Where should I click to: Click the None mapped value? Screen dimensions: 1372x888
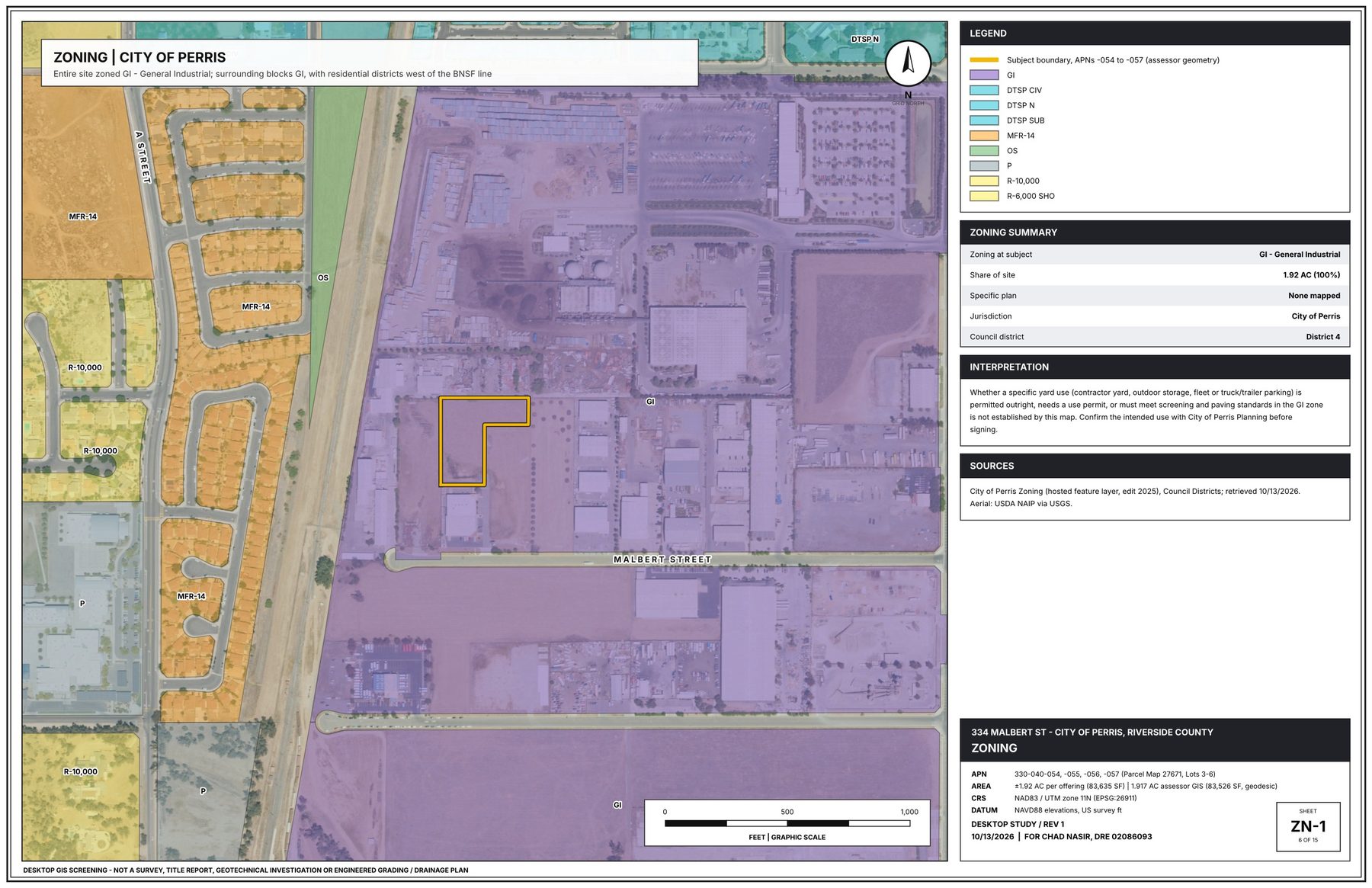click(x=1314, y=296)
